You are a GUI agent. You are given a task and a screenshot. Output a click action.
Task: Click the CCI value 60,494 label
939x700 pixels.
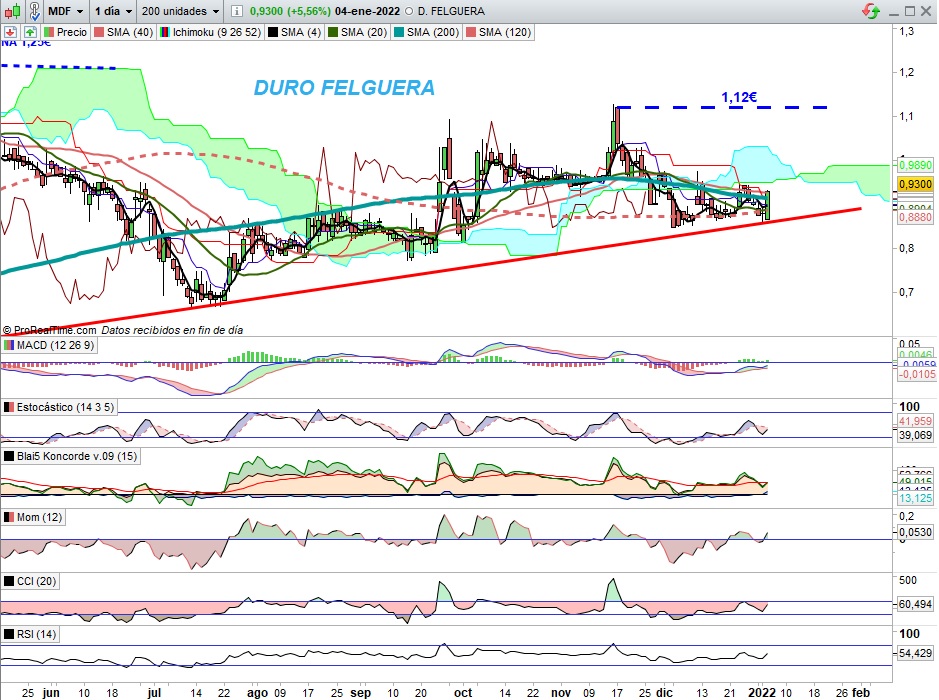coord(916,604)
